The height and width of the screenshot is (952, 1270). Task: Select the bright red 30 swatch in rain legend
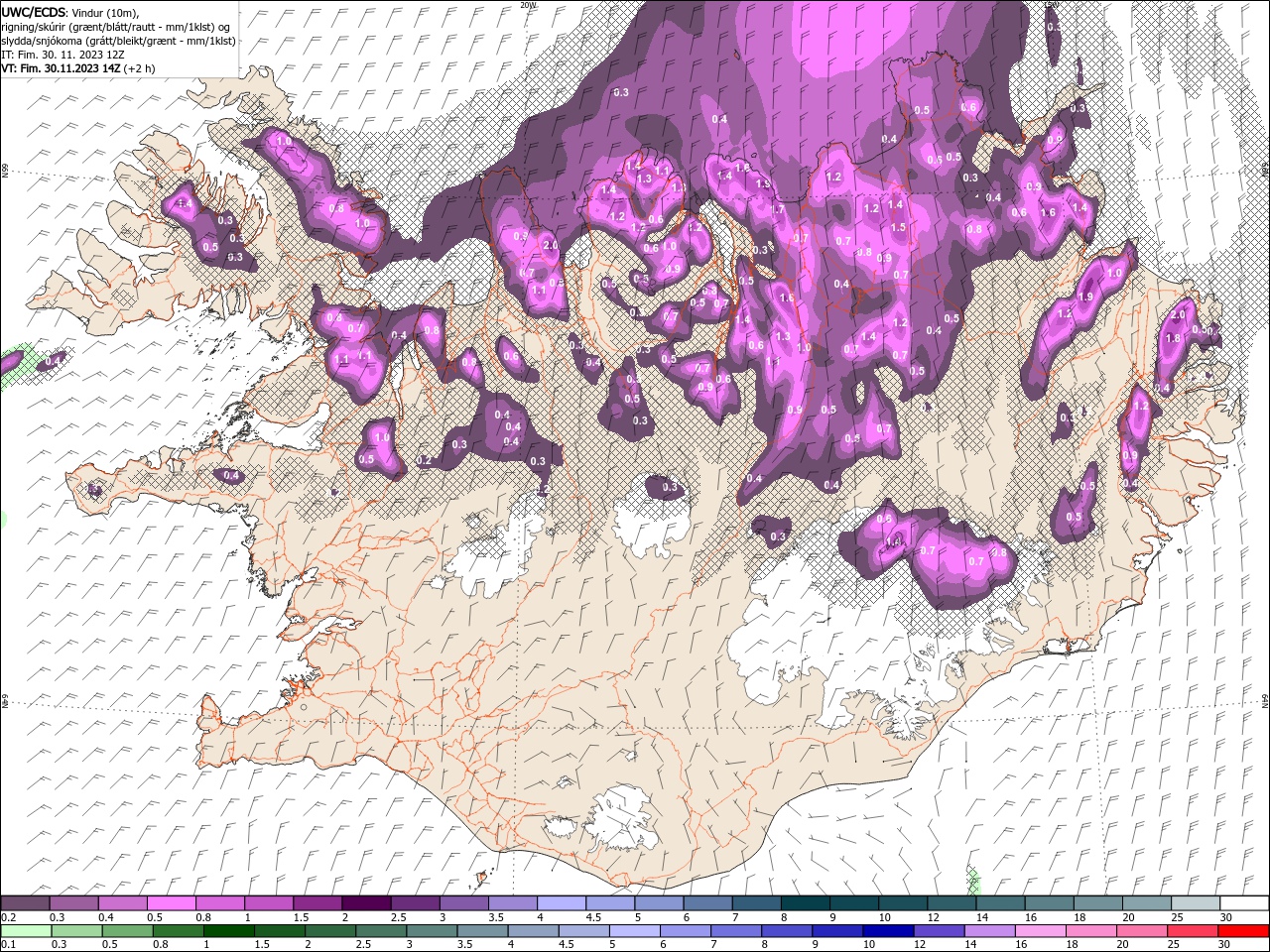pos(1243,931)
